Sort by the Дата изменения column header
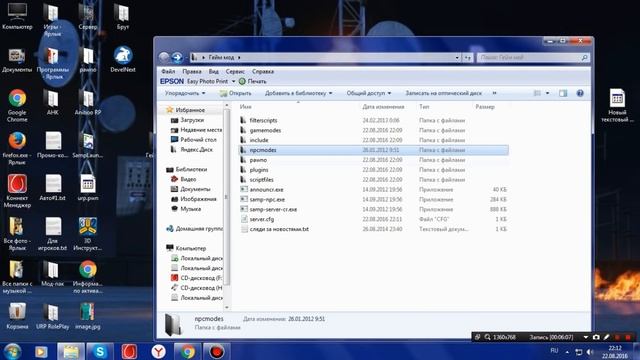The width and height of the screenshot is (640, 360). 383,107
